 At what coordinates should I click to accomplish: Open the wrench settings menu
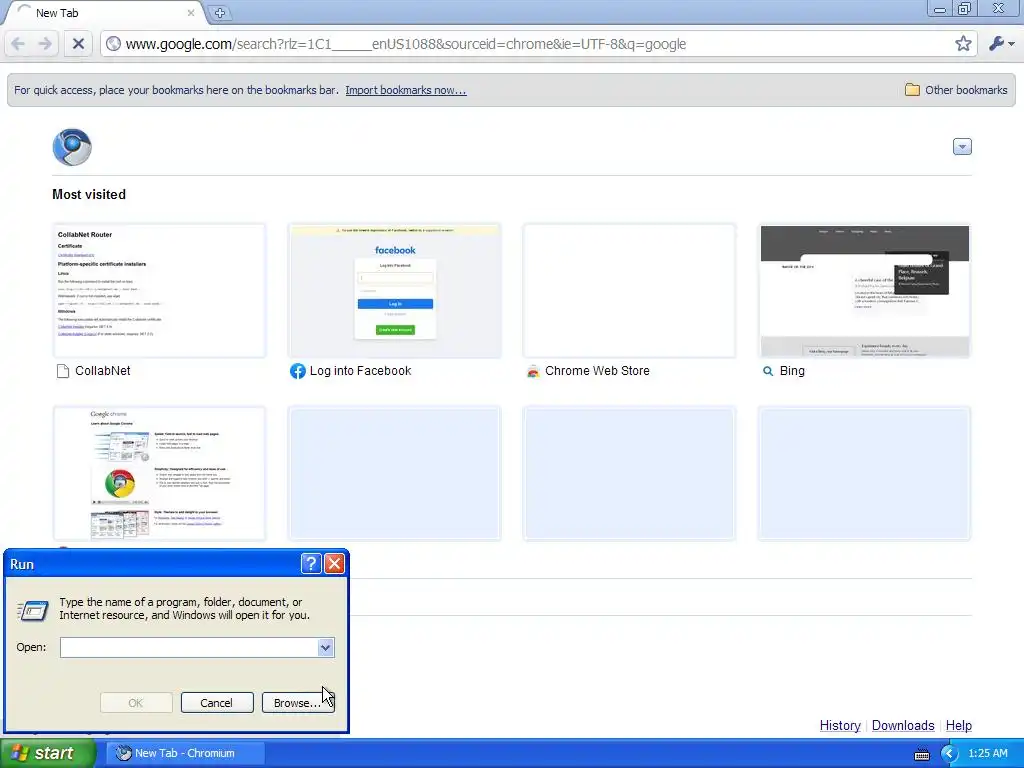[x=1000, y=44]
